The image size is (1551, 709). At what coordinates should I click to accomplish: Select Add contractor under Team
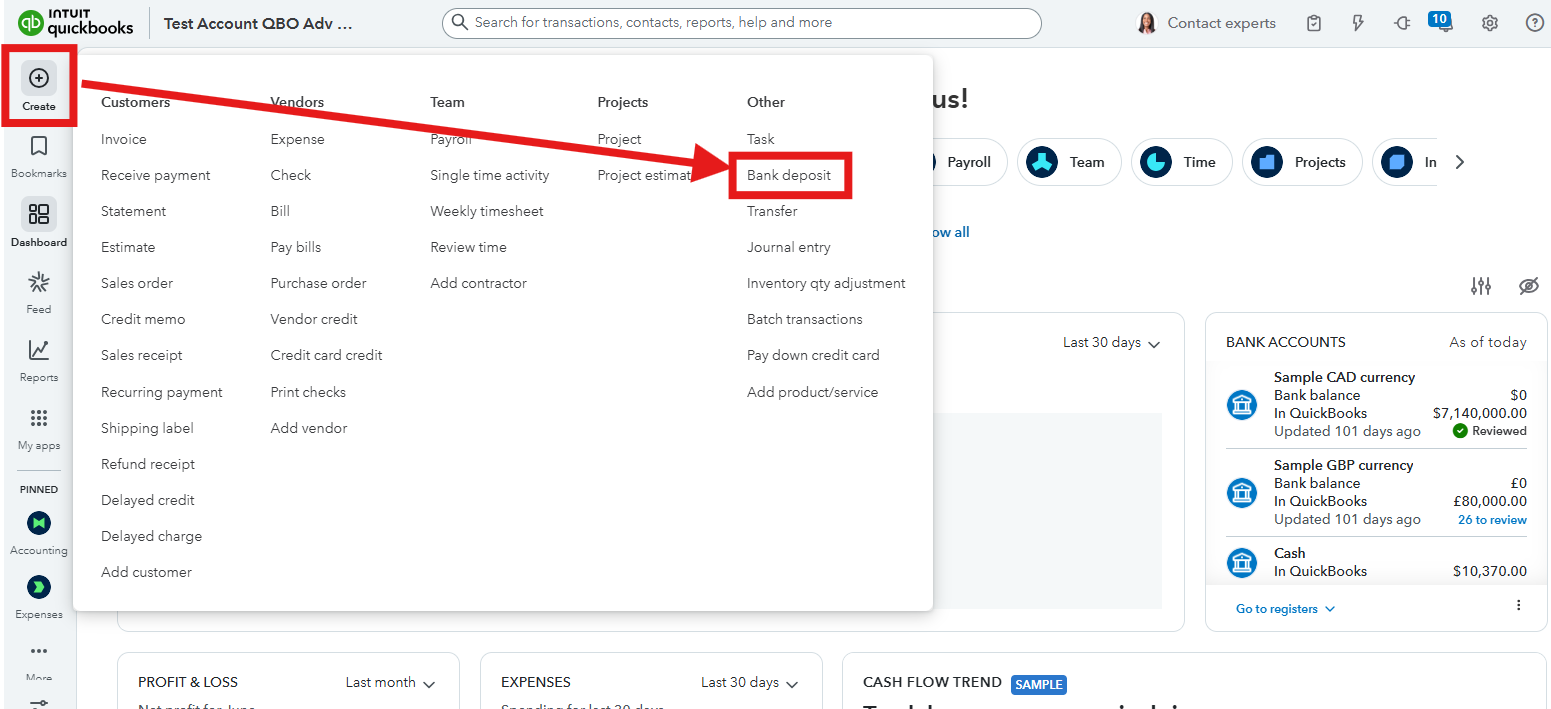[478, 284]
